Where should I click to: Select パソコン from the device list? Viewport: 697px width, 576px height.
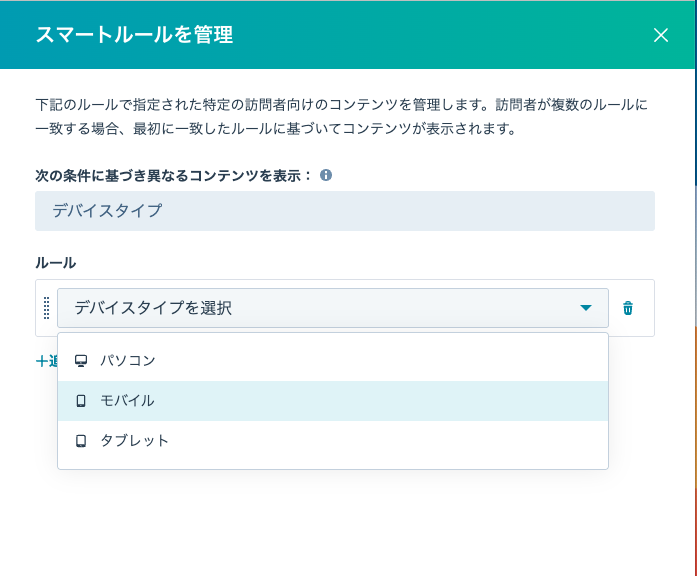pos(128,360)
